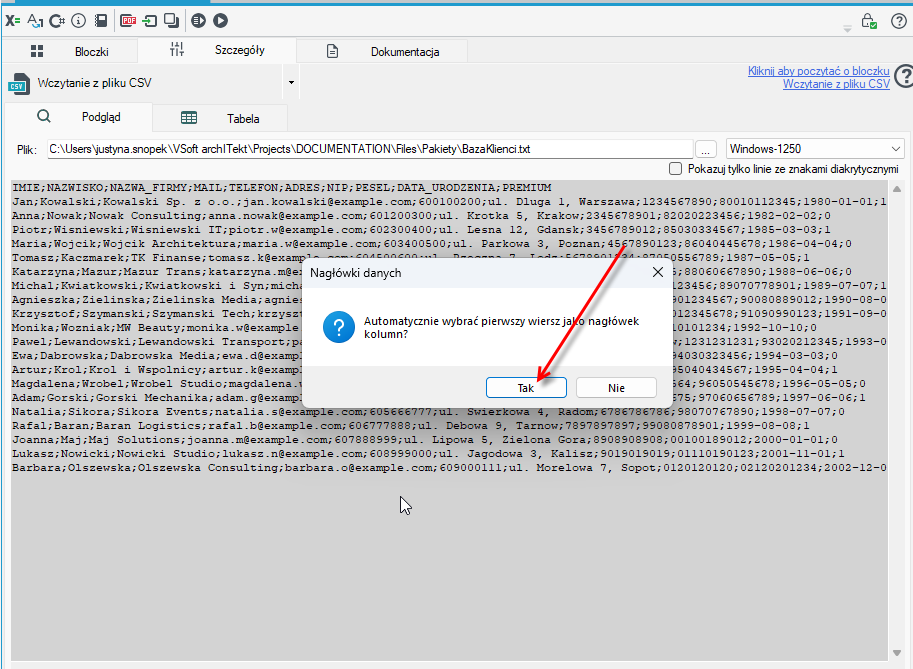This screenshot has width=913, height=669.
Task: Click the line starting 'Anna;Nowak;Nowak Consulting'
Action: coord(422,216)
